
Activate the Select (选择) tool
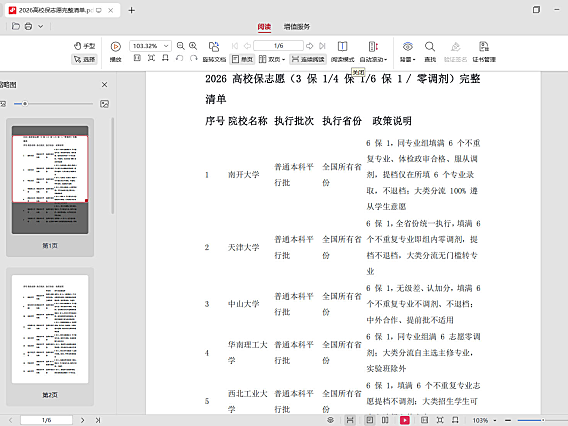84,59
